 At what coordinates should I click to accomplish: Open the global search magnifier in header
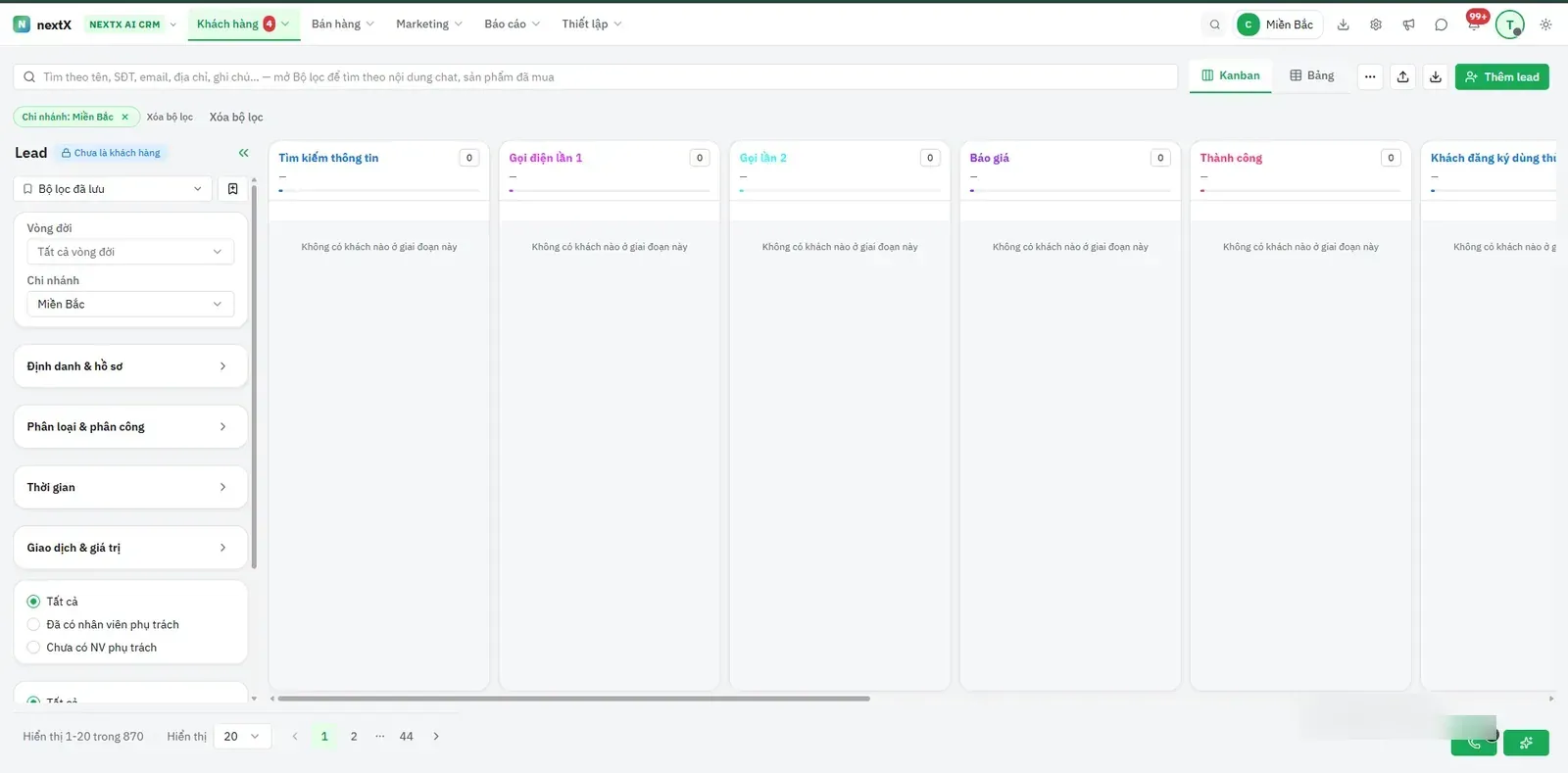point(1215,24)
